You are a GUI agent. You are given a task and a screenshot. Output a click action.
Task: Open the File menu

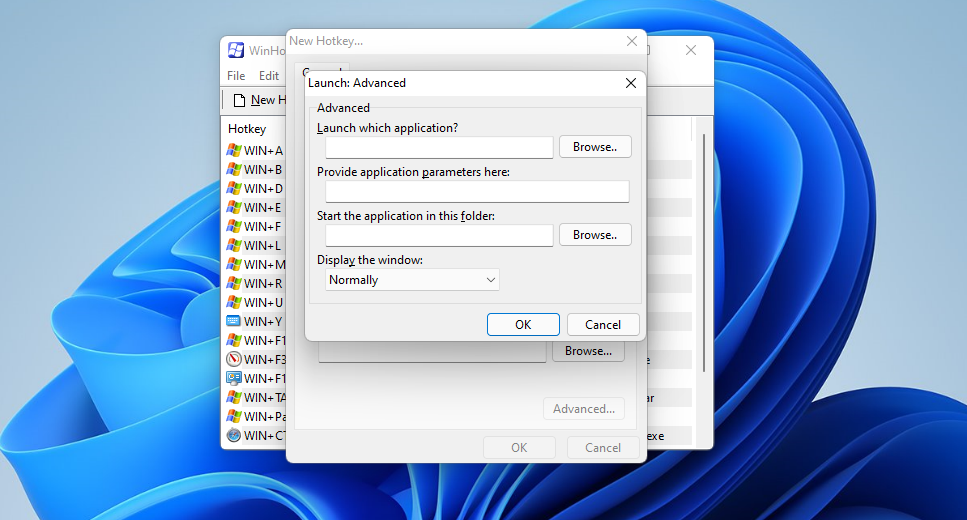pos(236,76)
